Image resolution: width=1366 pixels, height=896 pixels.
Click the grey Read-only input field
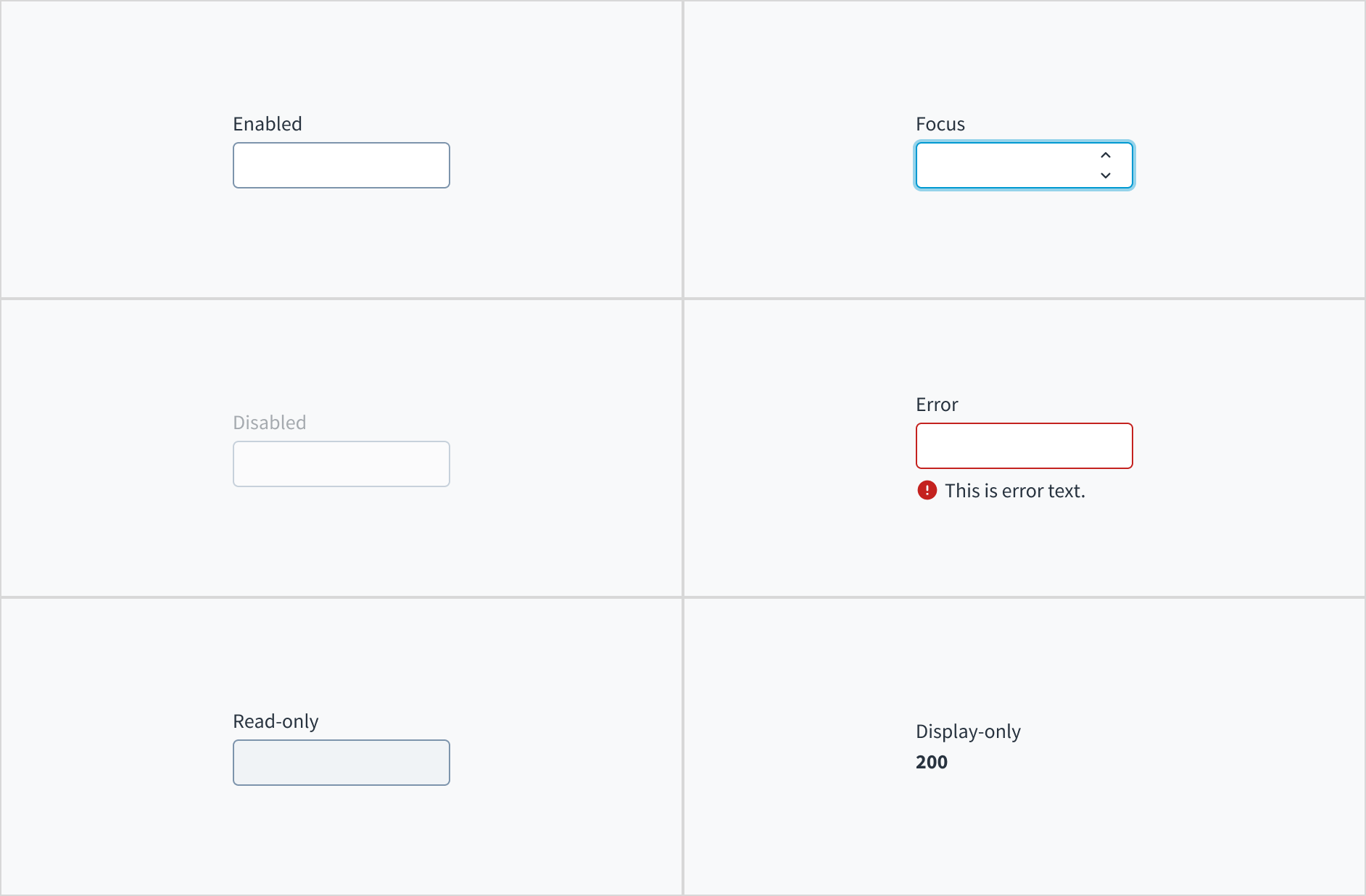[x=341, y=763]
